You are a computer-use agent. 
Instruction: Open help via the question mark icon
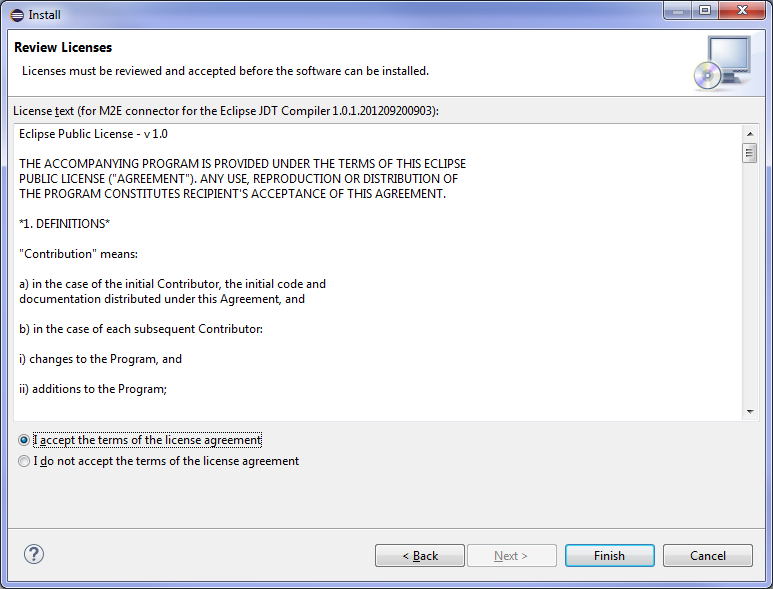pyautogui.click(x=34, y=554)
